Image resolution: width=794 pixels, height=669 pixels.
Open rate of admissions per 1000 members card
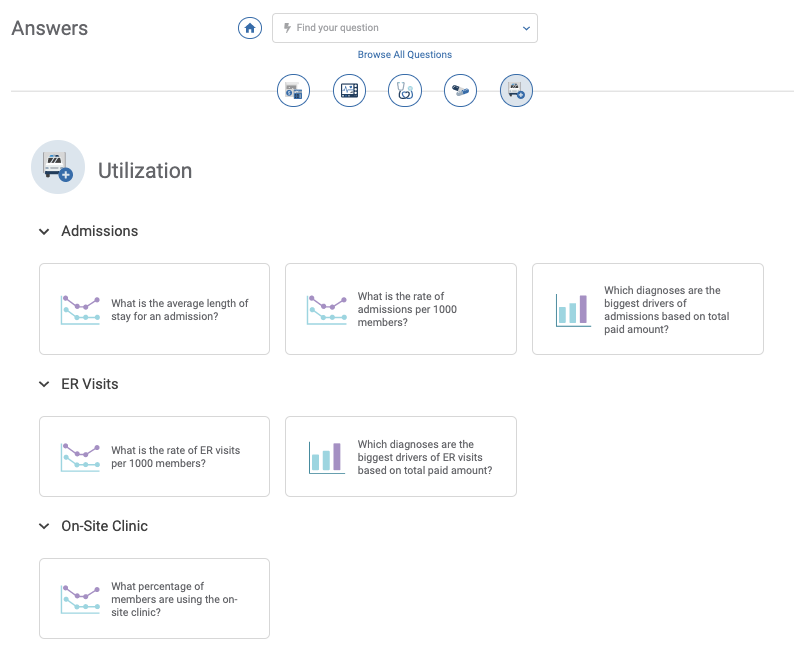401,309
